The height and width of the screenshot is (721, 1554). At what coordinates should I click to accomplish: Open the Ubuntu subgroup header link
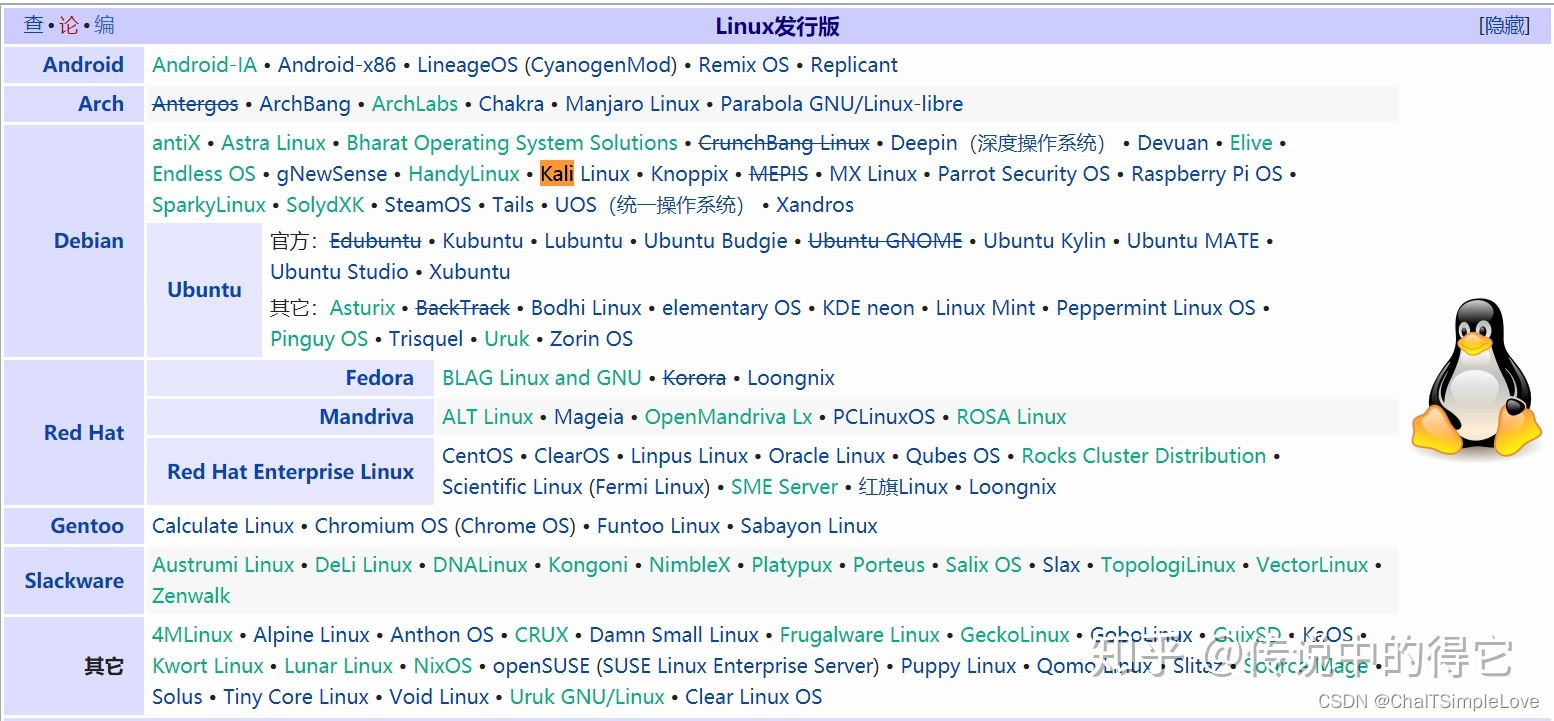pos(204,290)
